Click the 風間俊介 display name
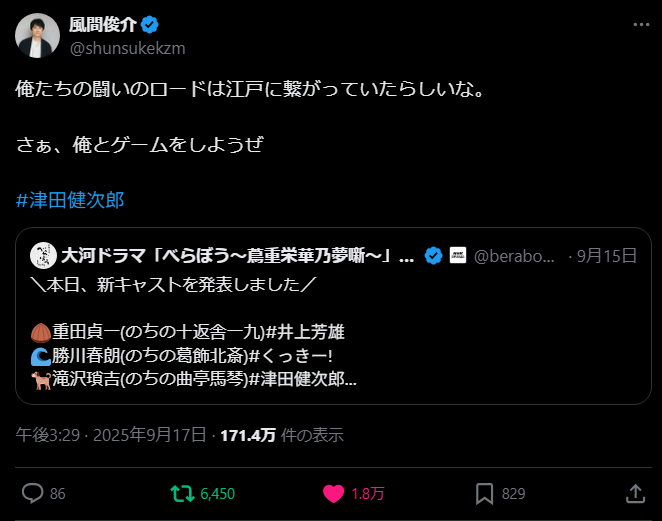The image size is (662, 521). (x=103, y=24)
